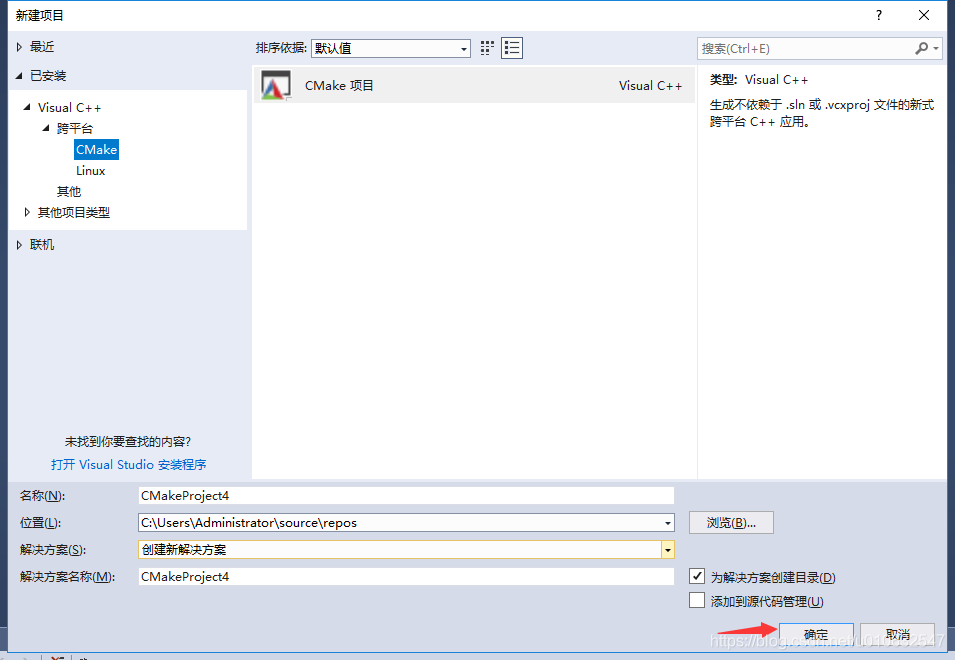
Task: Collapse the 已安装 tree node
Action: tap(19, 75)
